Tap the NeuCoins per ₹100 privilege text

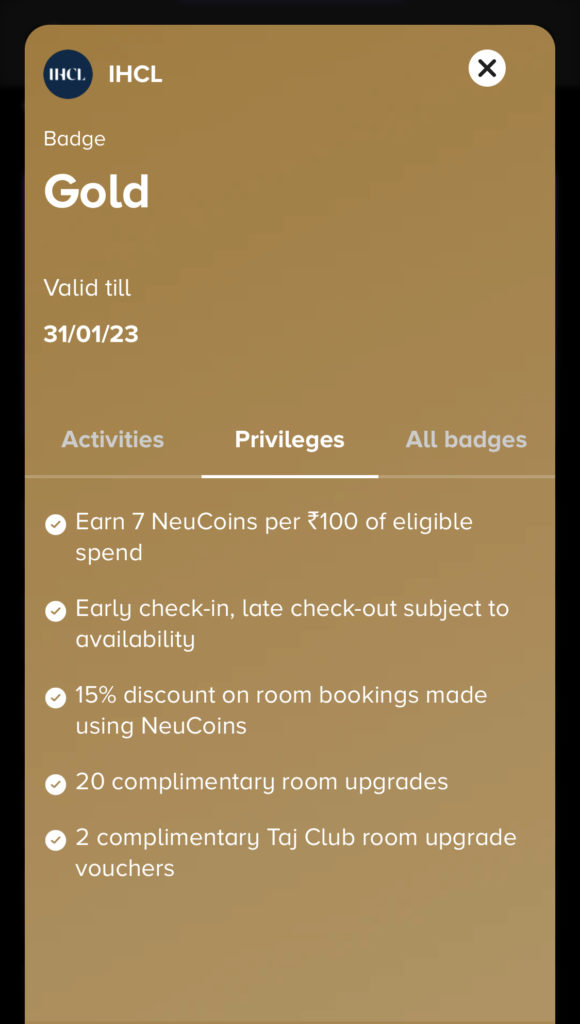(274, 536)
